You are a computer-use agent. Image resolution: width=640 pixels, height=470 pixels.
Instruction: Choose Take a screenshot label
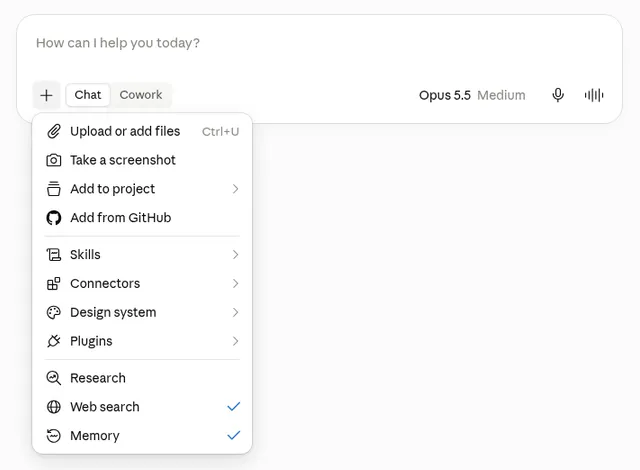pos(123,160)
